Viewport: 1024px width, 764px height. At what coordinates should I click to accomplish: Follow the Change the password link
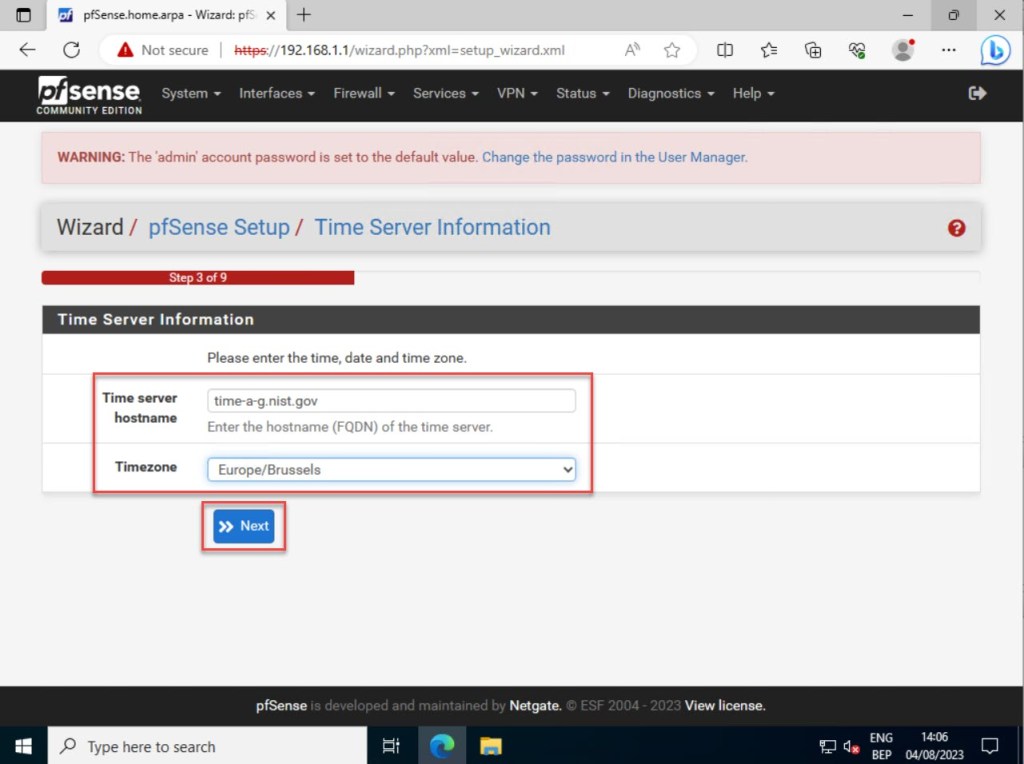coord(614,157)
